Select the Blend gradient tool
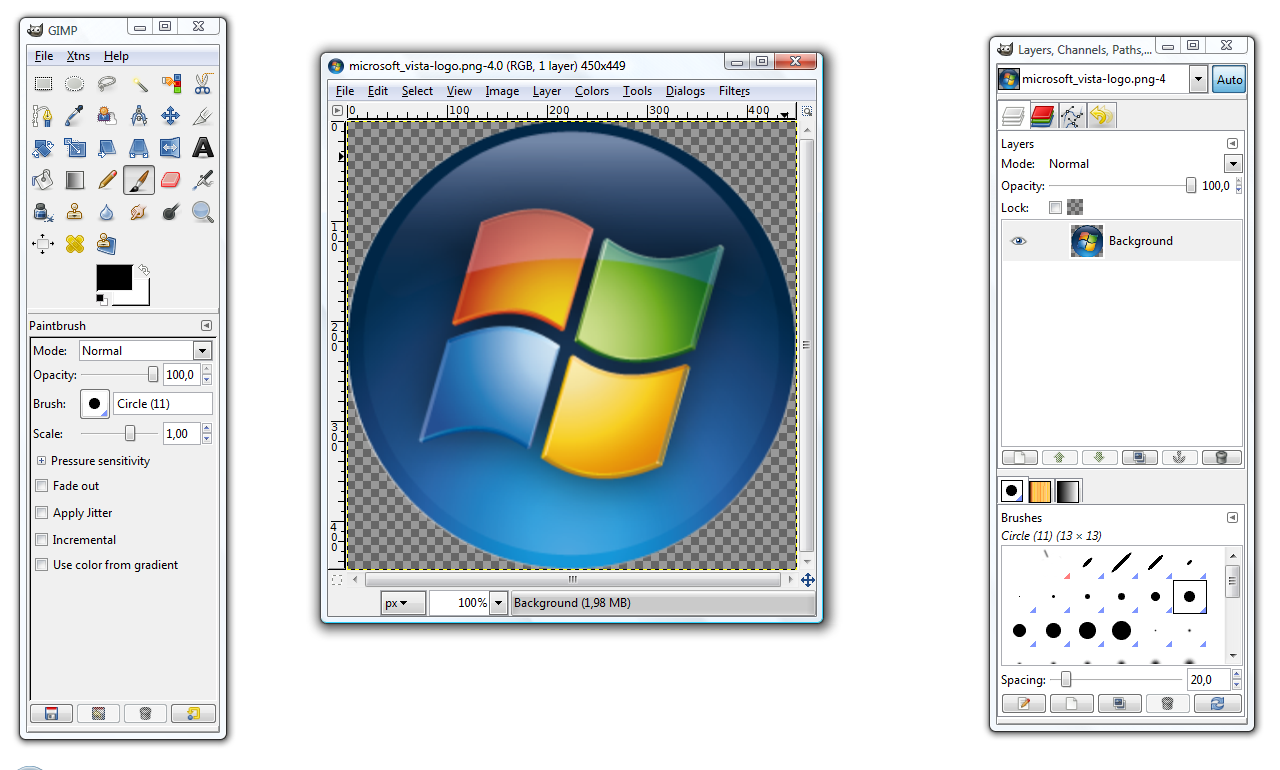1280x770 pixels. 75,180
